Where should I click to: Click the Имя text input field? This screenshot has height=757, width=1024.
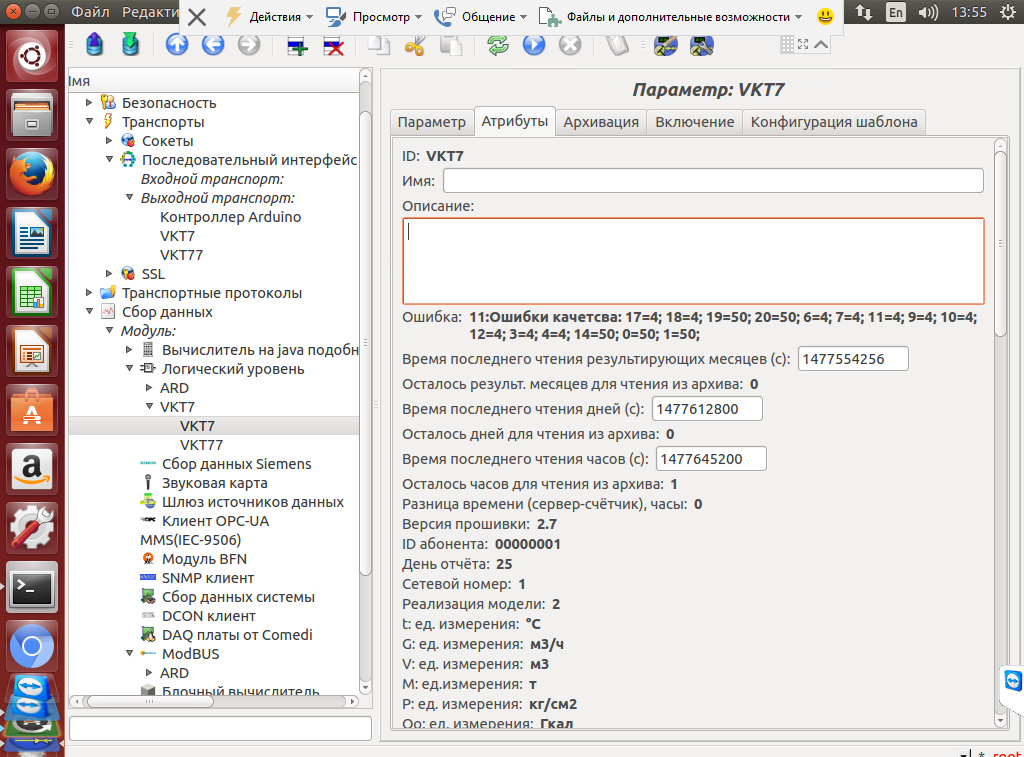tap(713, 181)
